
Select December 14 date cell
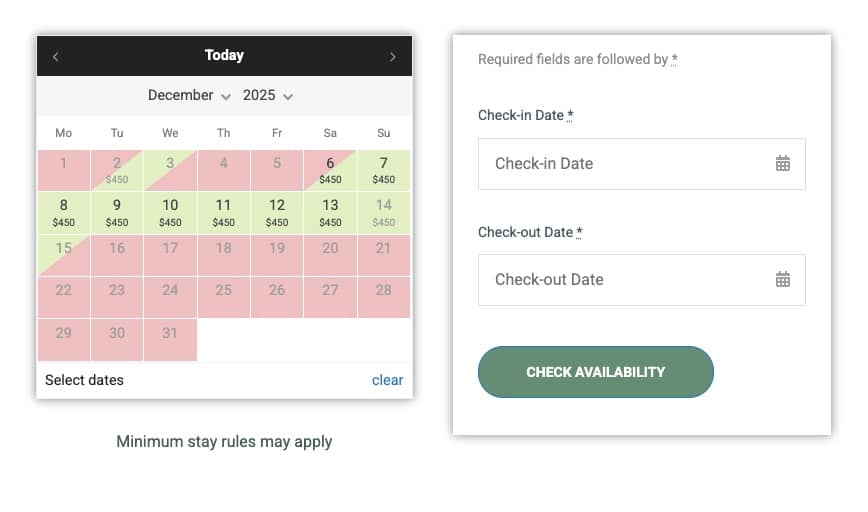383,212
